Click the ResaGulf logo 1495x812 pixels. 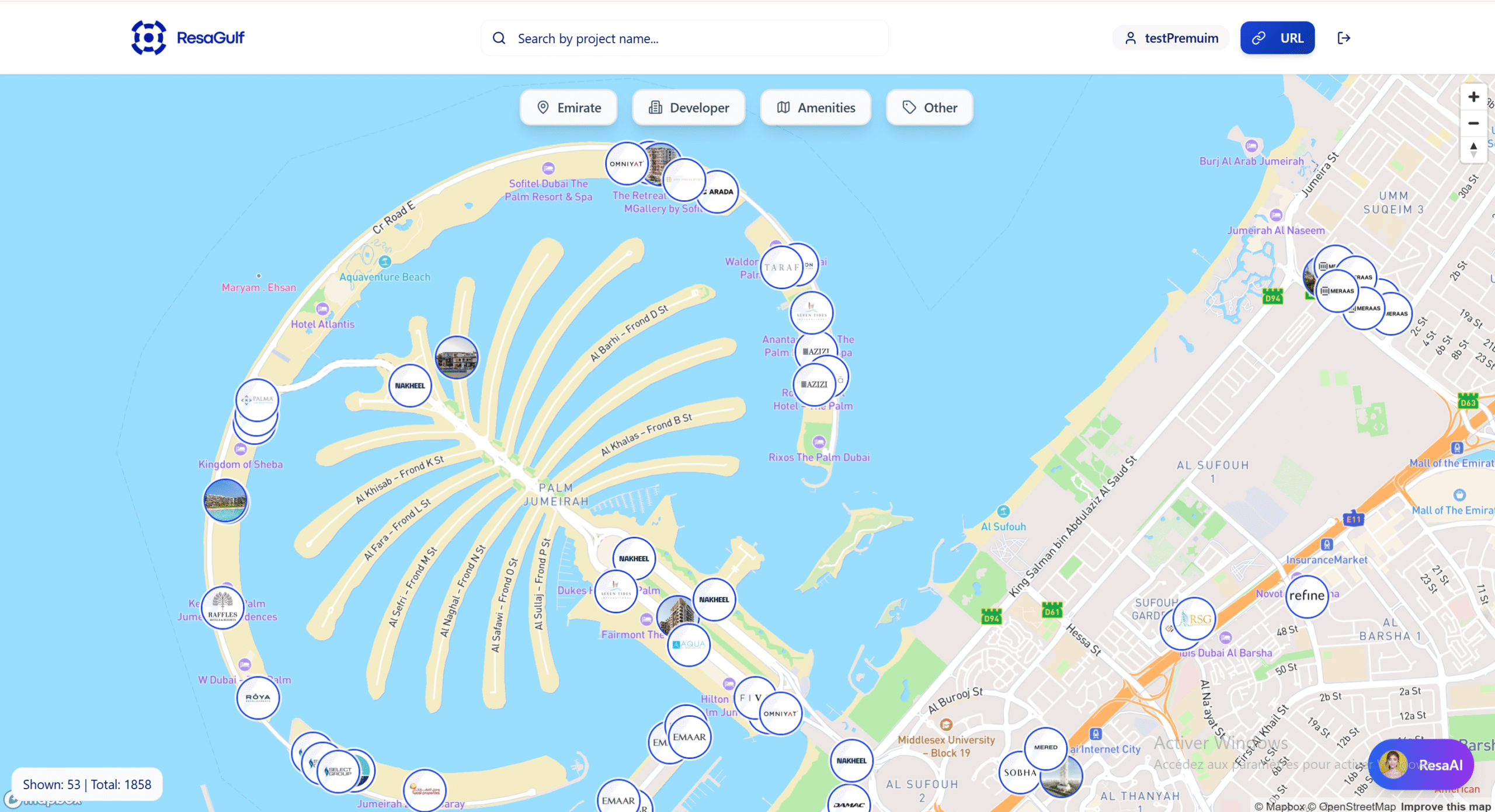click(x=187, y=38)
